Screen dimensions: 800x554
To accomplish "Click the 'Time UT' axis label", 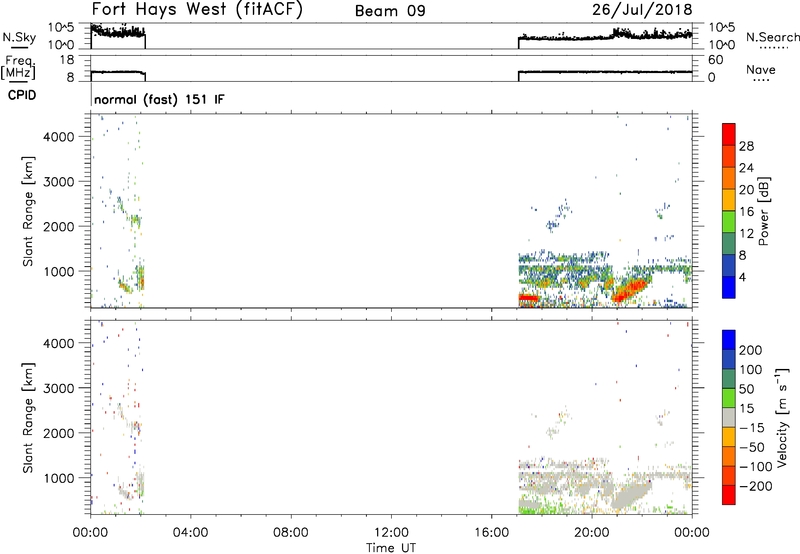I will 391,548.
